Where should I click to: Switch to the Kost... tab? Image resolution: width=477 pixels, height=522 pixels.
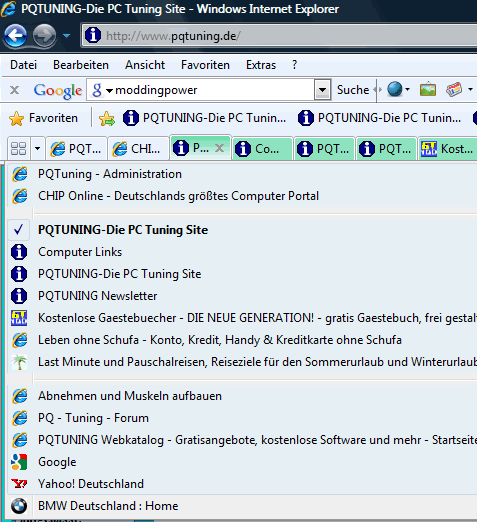point(448,149)
